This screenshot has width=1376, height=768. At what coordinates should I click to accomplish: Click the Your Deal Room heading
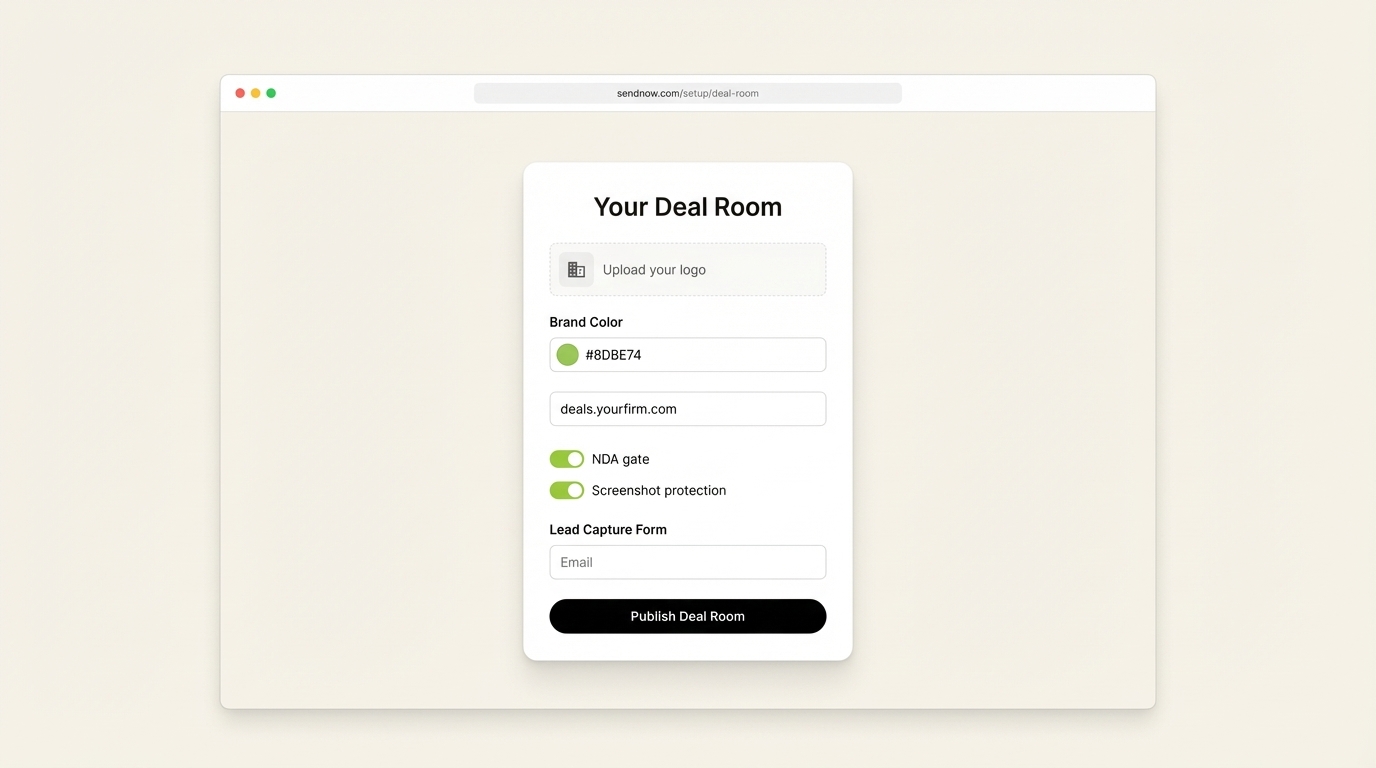pos(687,206)
